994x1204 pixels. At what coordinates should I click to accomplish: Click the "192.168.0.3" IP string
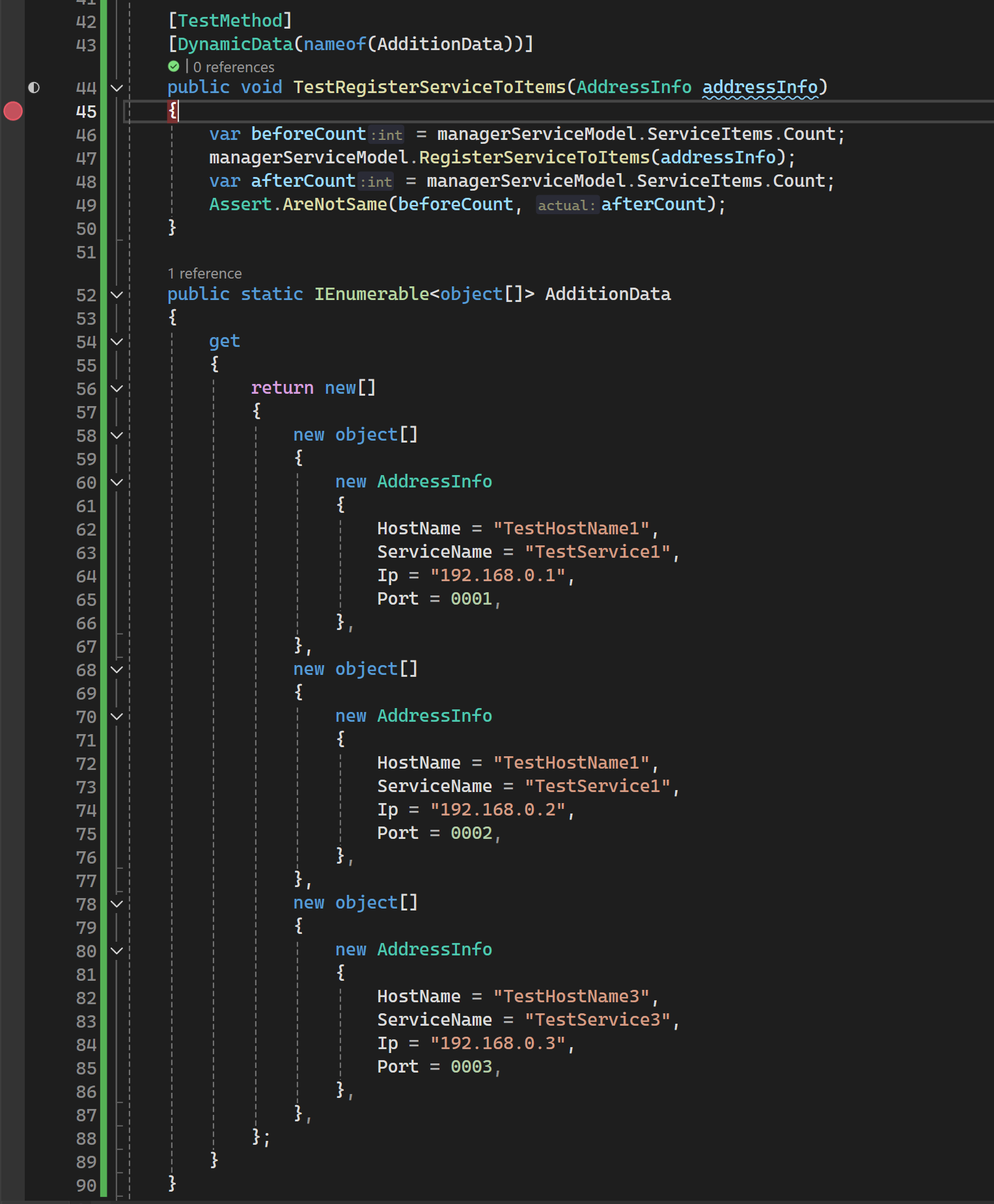click(x=498, y=1043)
